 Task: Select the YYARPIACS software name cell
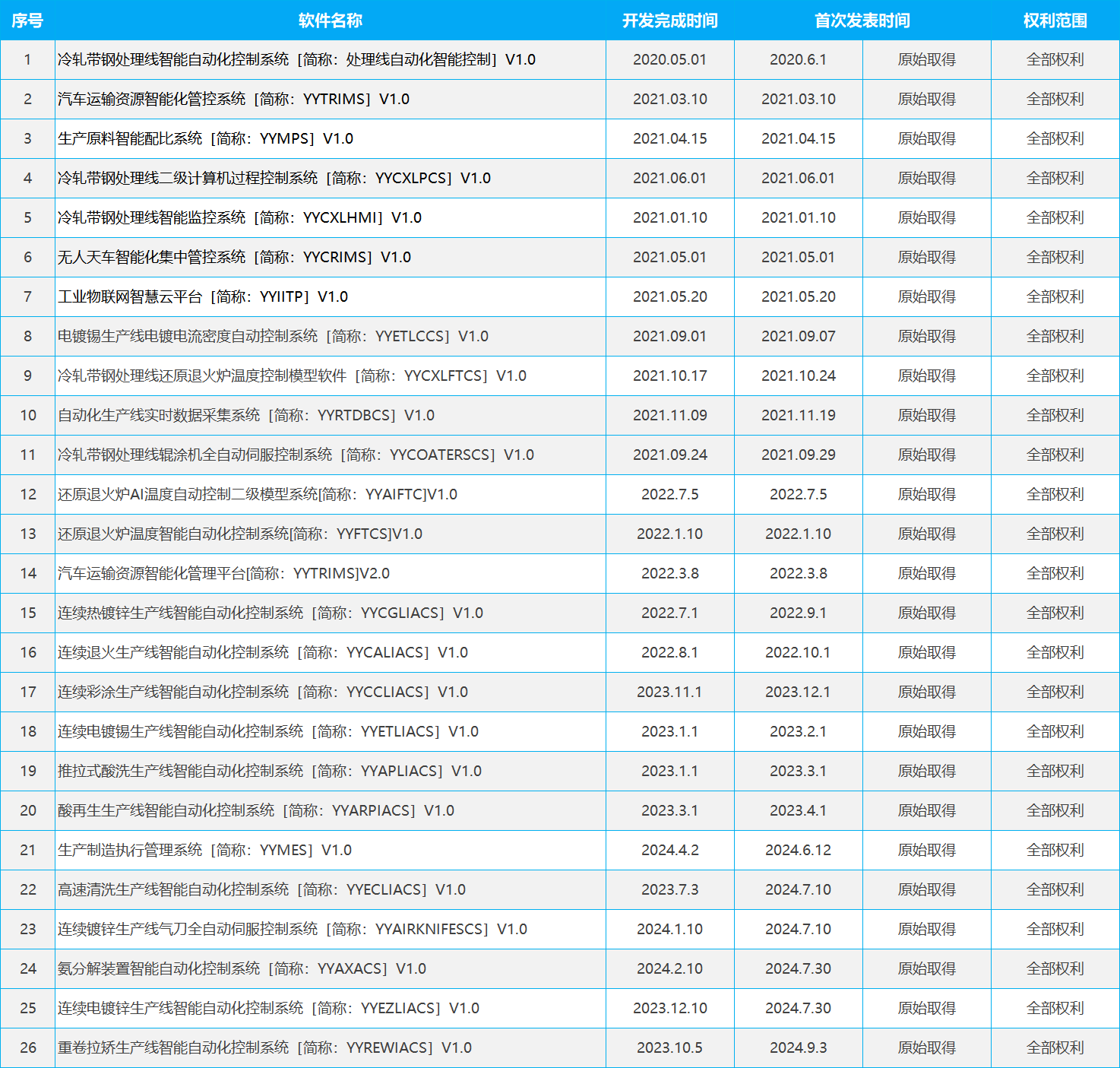[x=331, y=811]
